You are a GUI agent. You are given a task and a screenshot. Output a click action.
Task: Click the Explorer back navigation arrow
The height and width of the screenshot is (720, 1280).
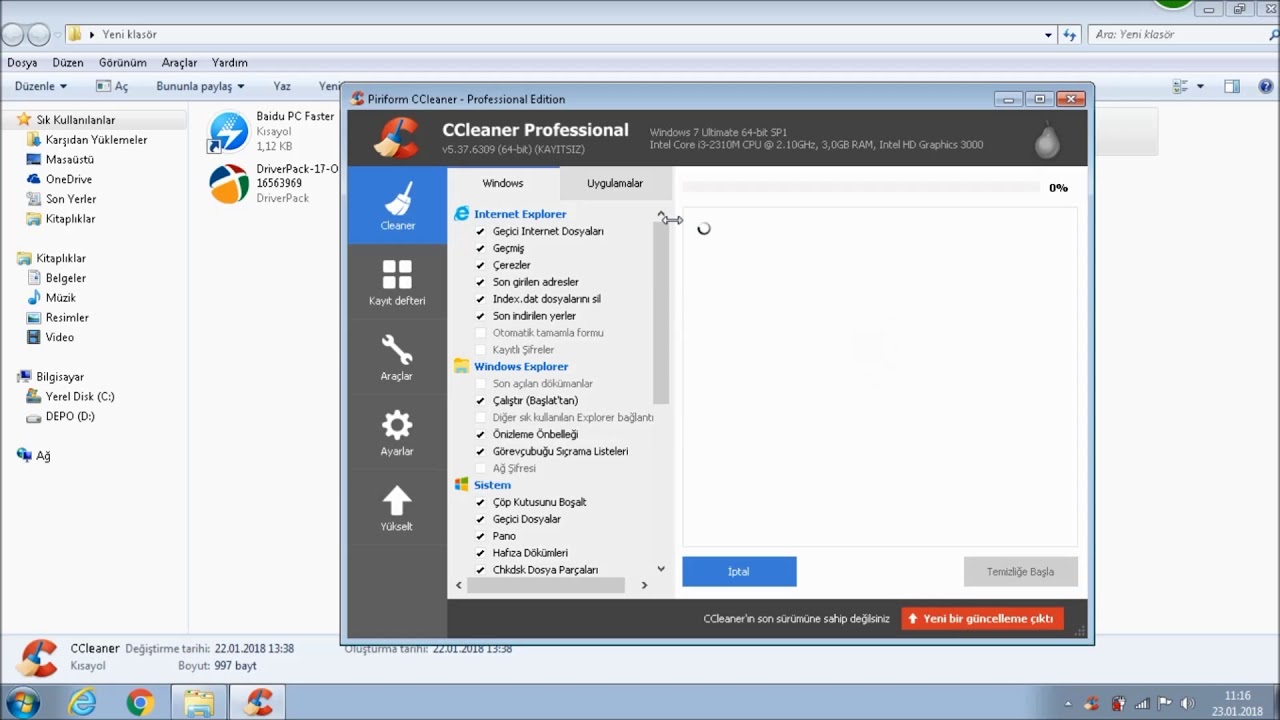[x=13, y=34]
